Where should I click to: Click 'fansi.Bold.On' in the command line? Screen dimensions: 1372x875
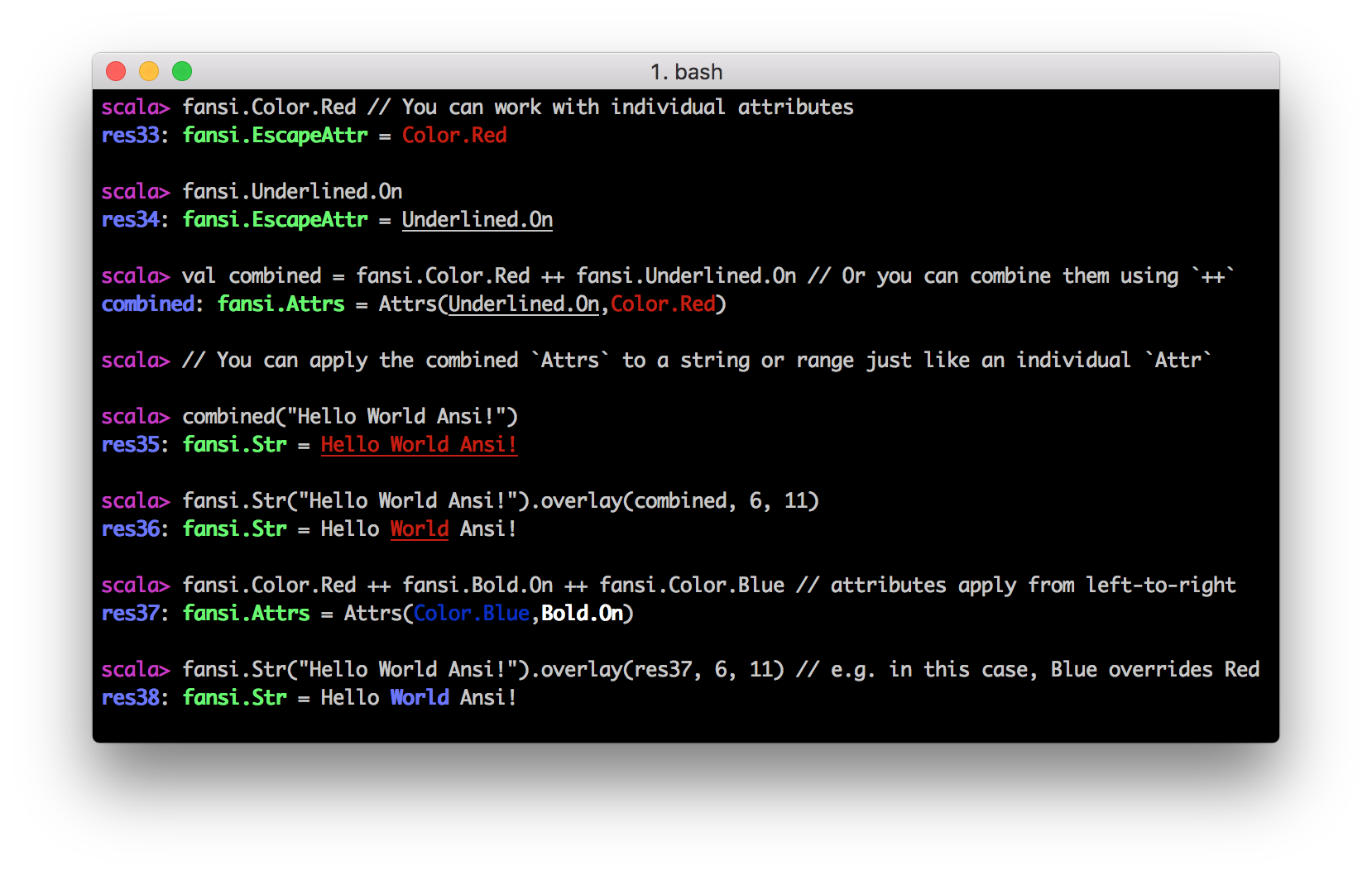point(477,585)
